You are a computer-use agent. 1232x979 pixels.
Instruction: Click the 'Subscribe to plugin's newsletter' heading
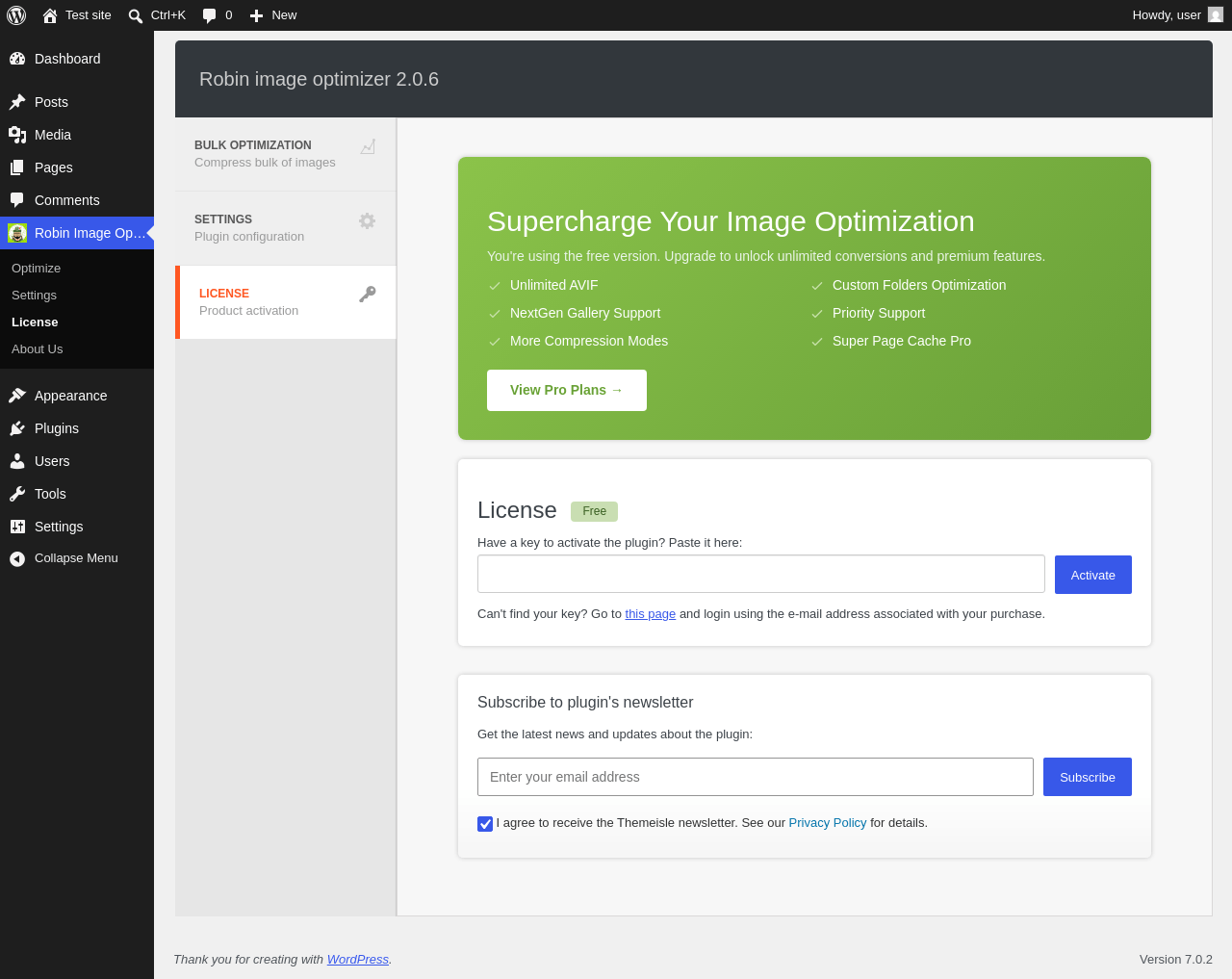click(x=585, y=703)
